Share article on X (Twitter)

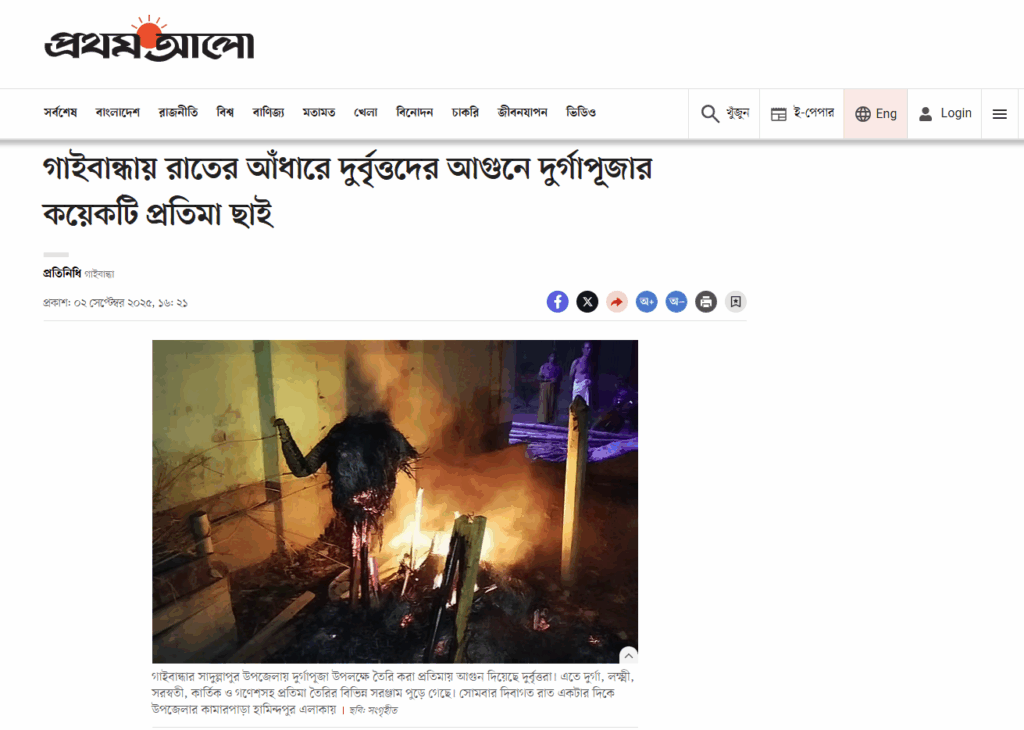pos(587,302)
